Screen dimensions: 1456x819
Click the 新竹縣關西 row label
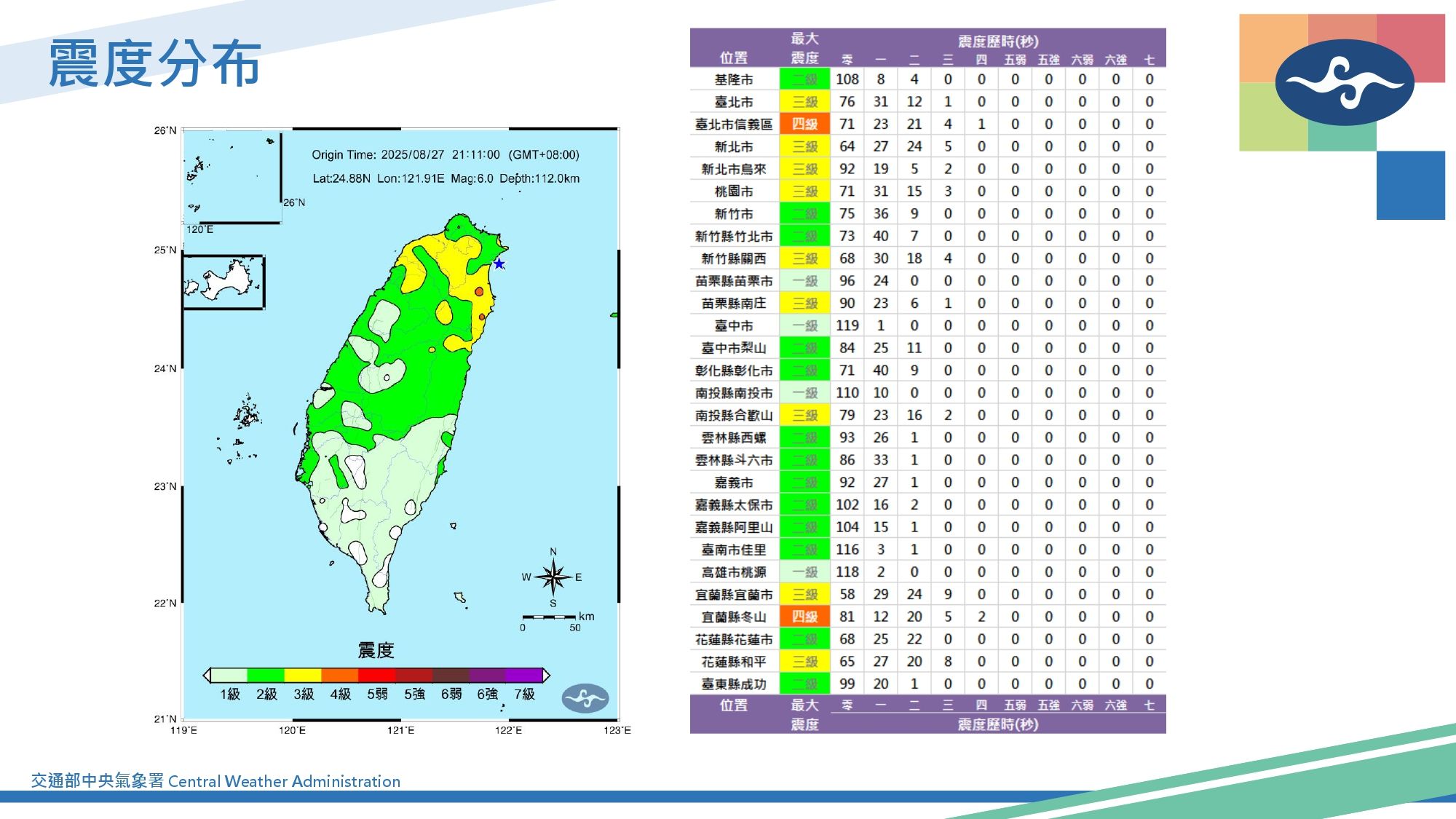[x=734, y=258]
